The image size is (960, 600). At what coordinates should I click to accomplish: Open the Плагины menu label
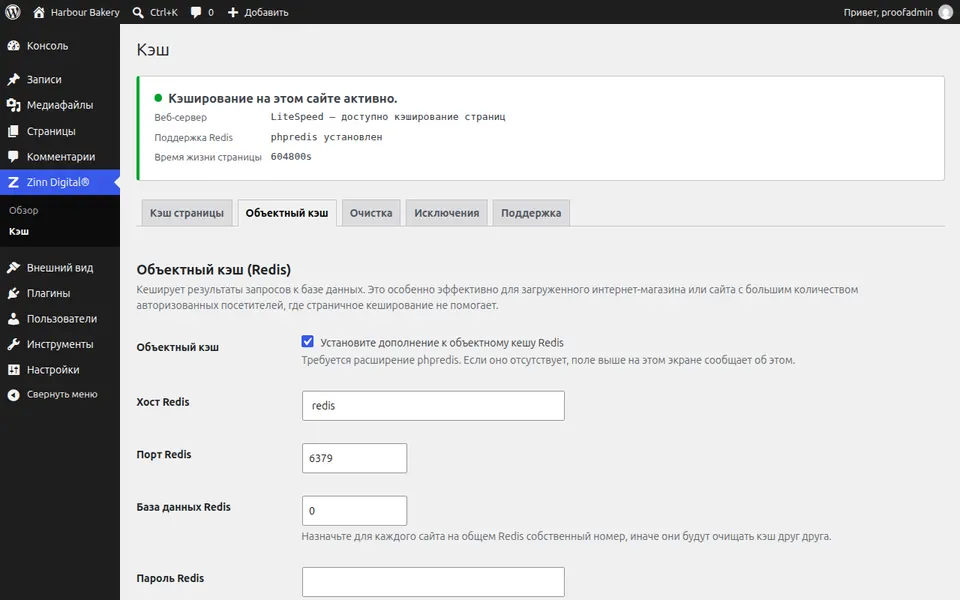click(x=48, y=293)
